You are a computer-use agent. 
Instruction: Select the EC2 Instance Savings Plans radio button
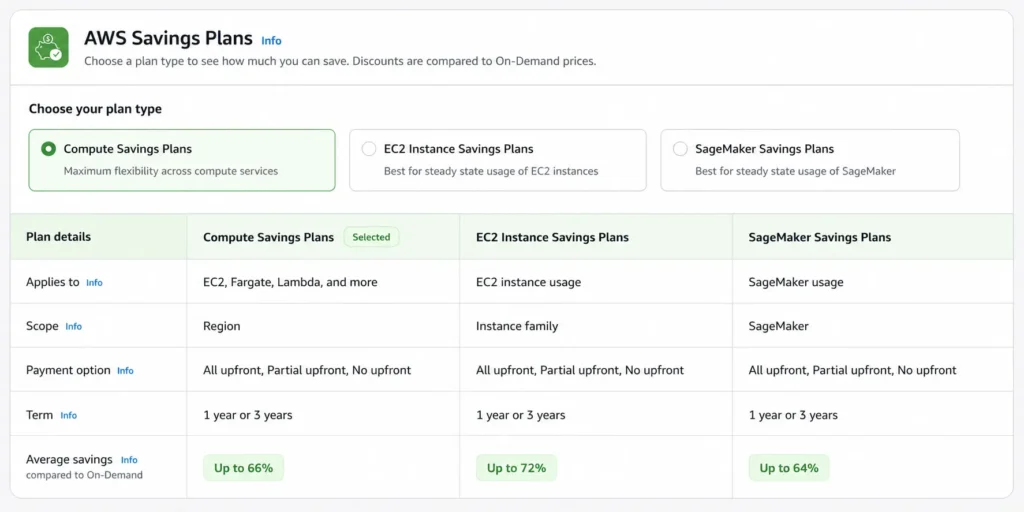[x=369, y=149]
